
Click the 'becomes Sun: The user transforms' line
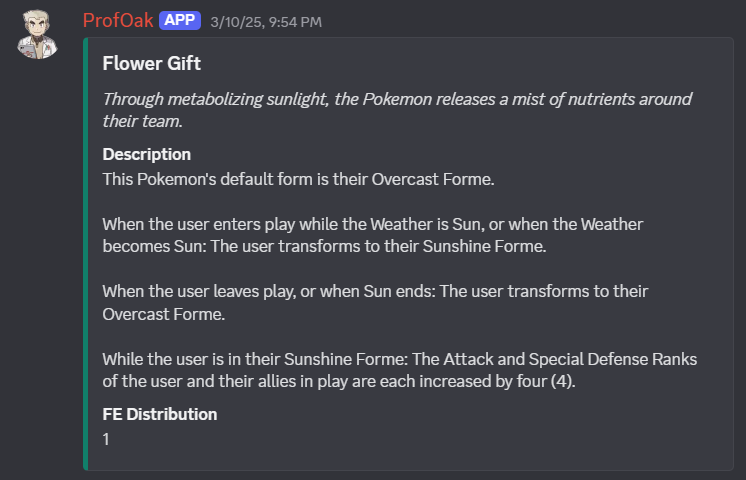324,246
